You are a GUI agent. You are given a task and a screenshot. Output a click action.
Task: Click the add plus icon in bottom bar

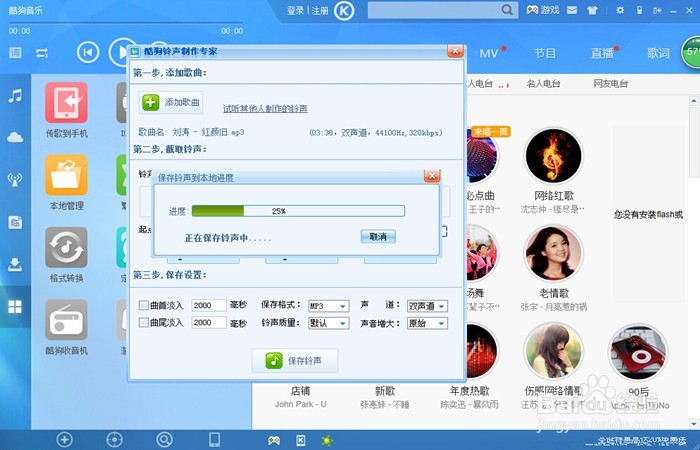click(64, 440)
